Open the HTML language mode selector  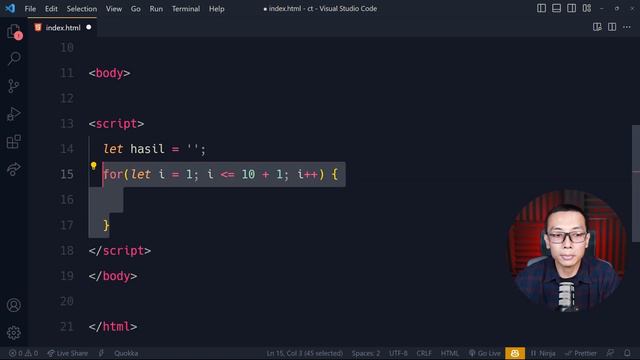click(x=449, y=353)
